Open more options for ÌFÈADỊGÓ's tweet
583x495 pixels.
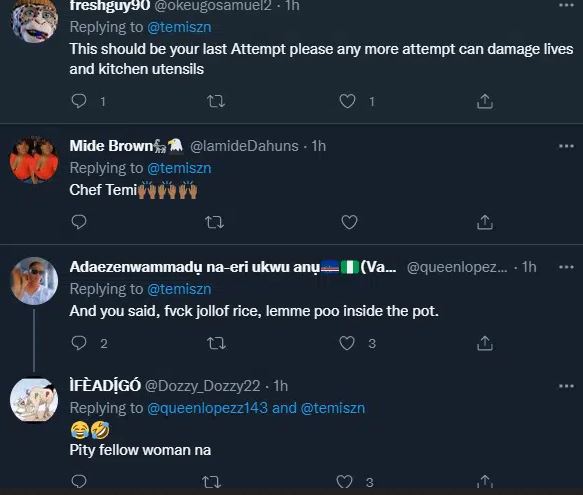566,386
